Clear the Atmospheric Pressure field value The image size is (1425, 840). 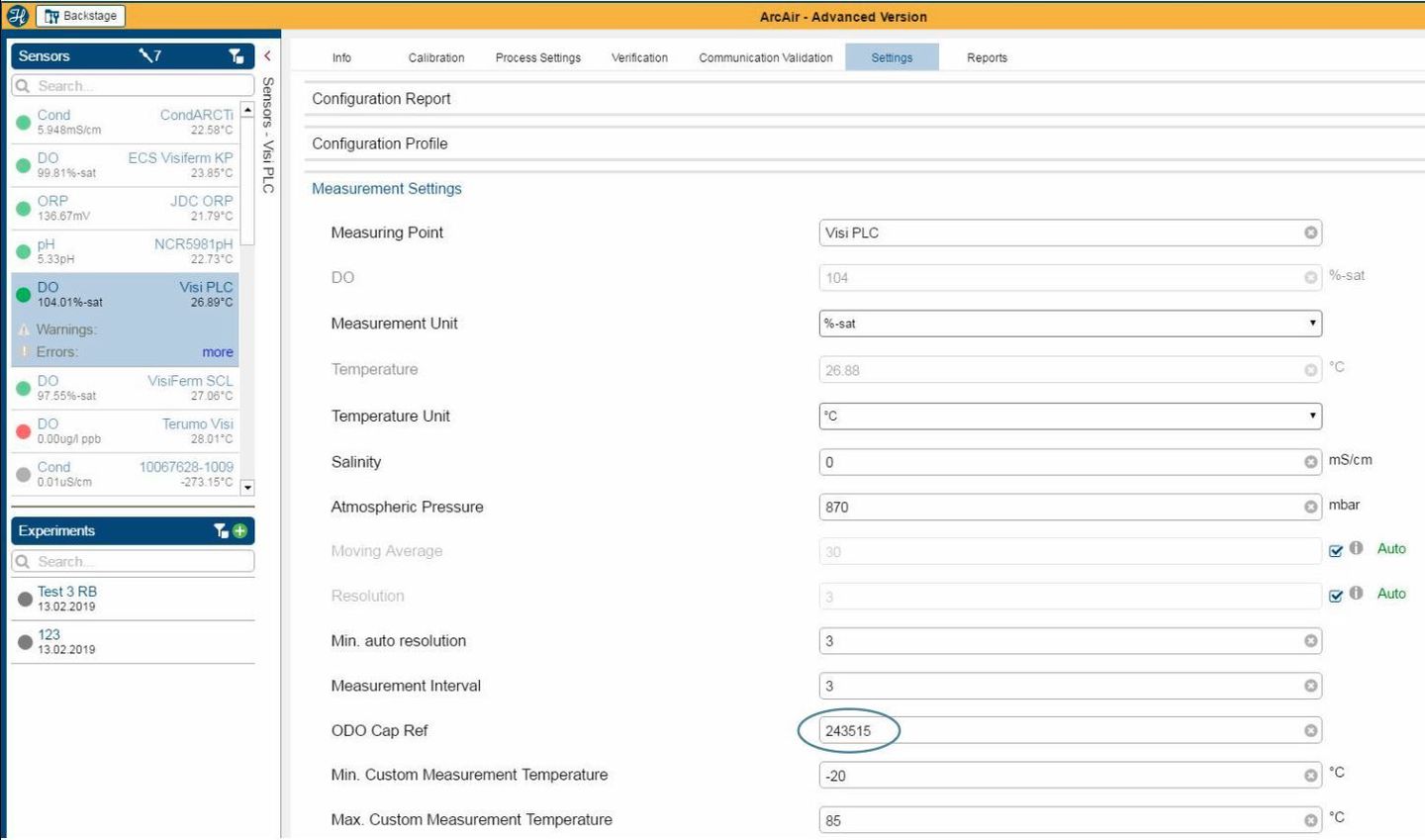[1310, 507]
